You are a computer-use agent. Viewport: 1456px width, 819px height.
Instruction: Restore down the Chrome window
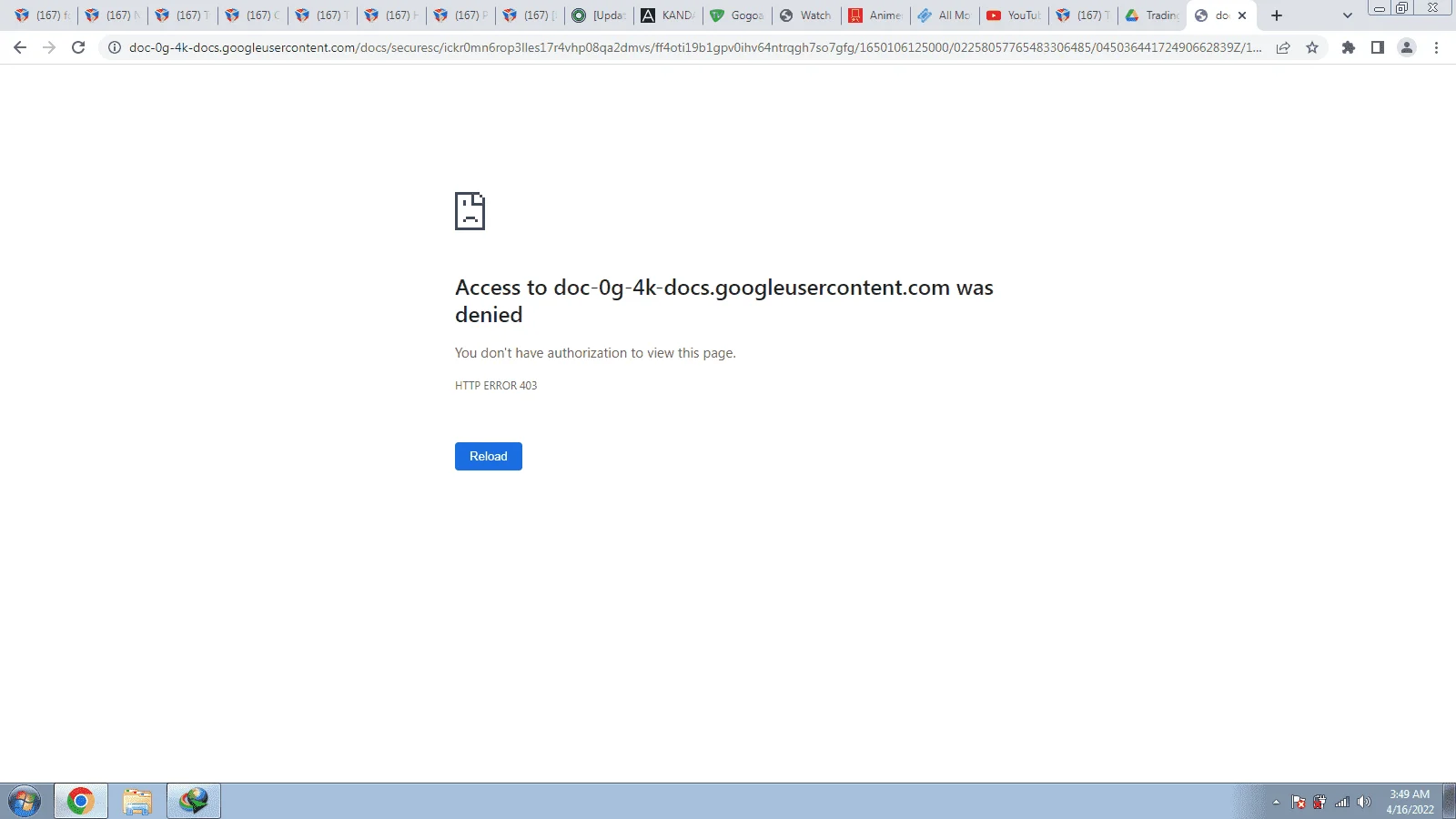click(x=1402, y=8)
